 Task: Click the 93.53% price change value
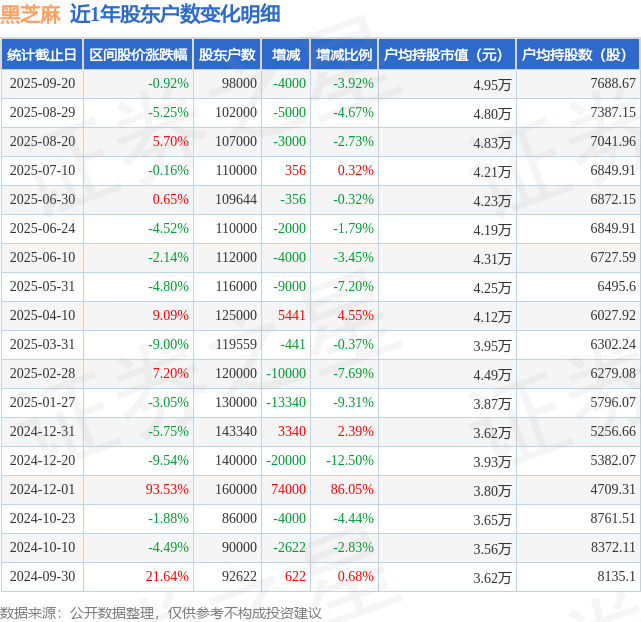(x=166, y=490)
